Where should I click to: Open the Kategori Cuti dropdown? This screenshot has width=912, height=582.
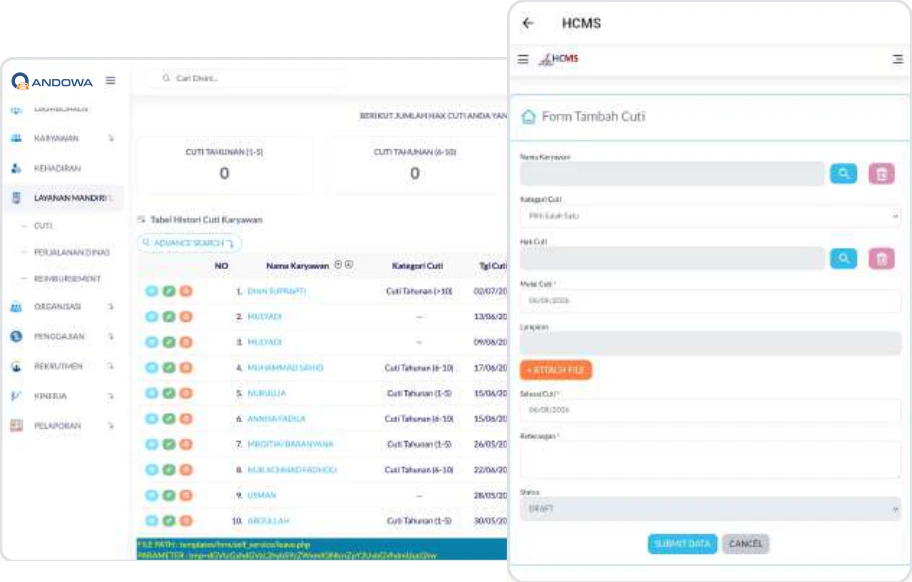[710, 216]
